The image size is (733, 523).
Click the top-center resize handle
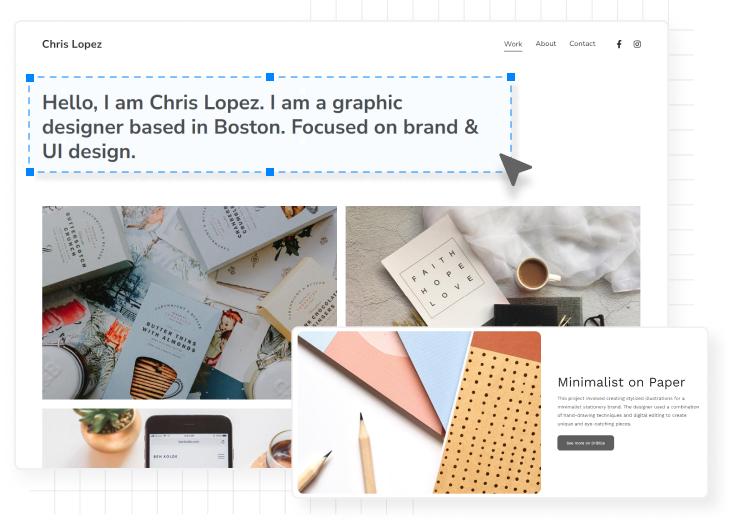tap(270, 77)
